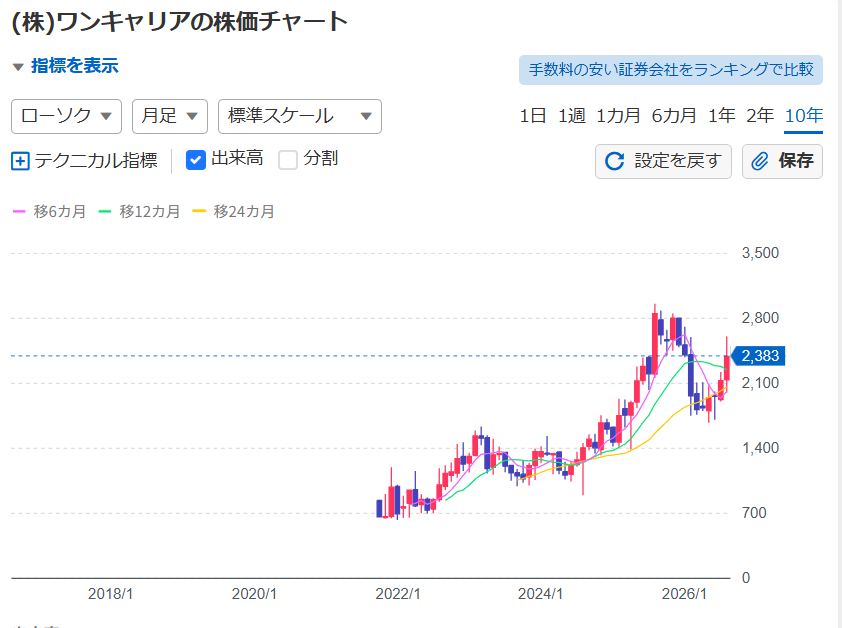Viewport: 842px width, 628px height.
Task: Switch to the 2年 period tab
Action: pyautogui.click(x=760, y=116)
